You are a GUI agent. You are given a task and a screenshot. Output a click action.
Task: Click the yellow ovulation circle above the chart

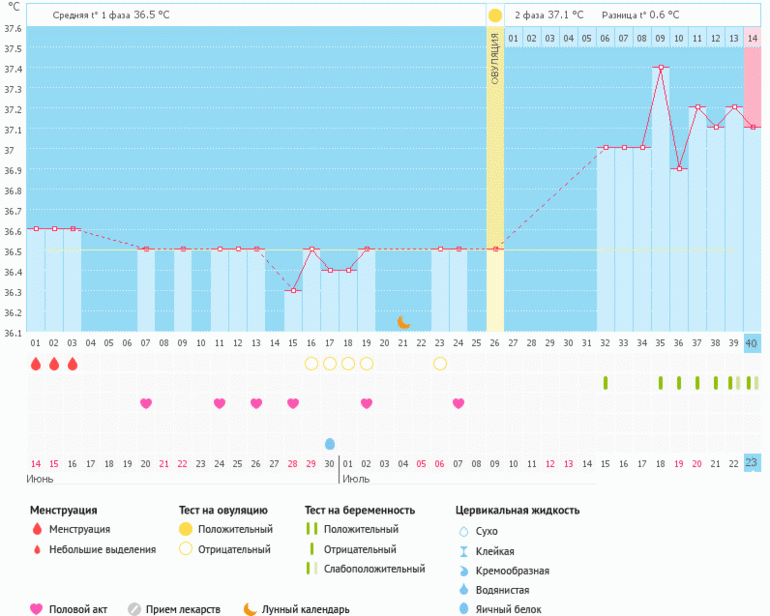(495, 16)
